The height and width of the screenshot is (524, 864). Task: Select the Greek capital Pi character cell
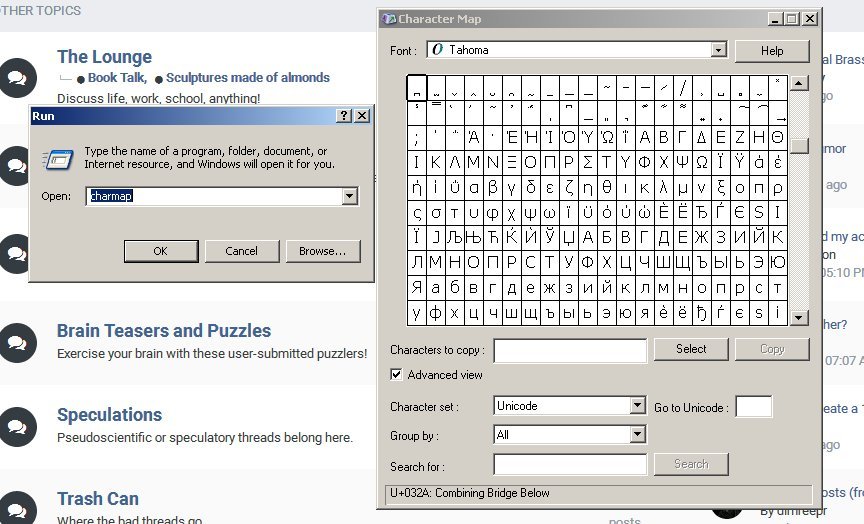click(x=549, y=163)
